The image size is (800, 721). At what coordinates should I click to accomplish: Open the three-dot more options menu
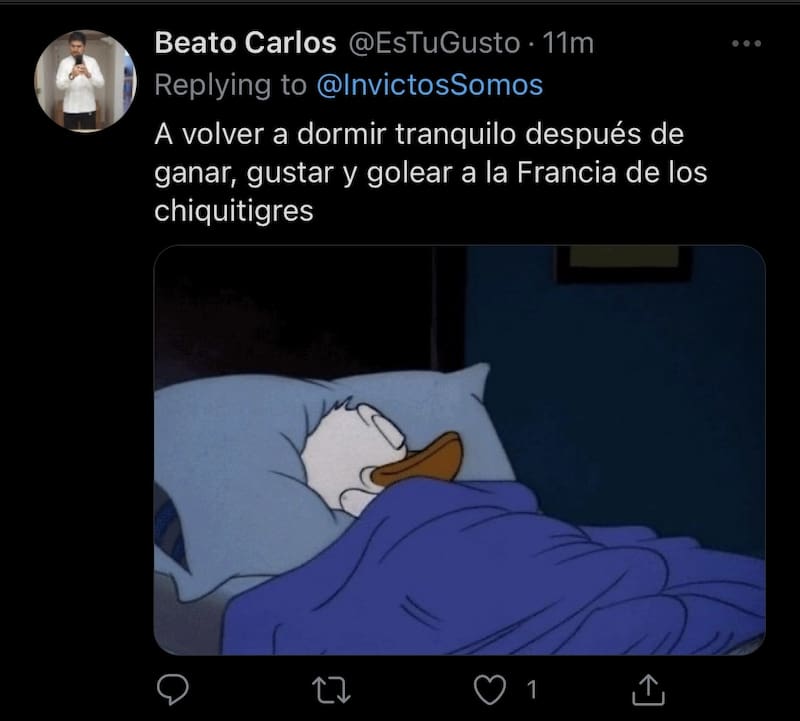point(746,44)
